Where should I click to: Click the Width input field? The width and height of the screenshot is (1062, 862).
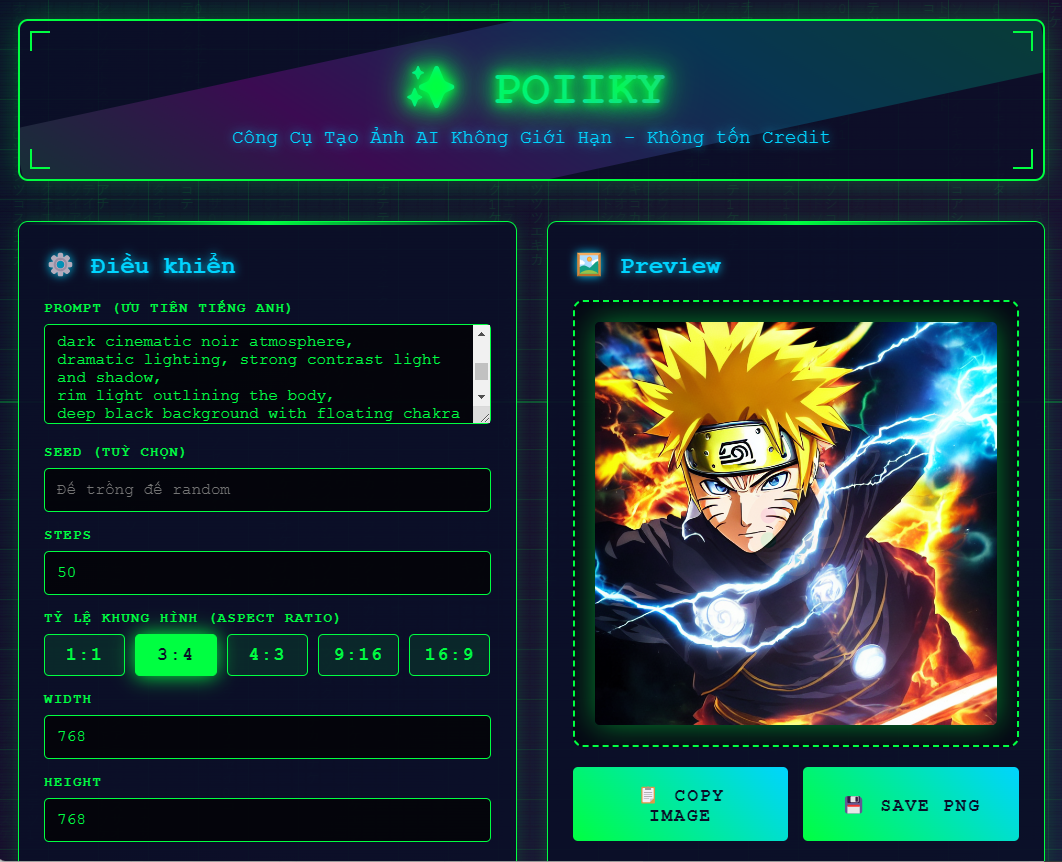pos(268,737)
